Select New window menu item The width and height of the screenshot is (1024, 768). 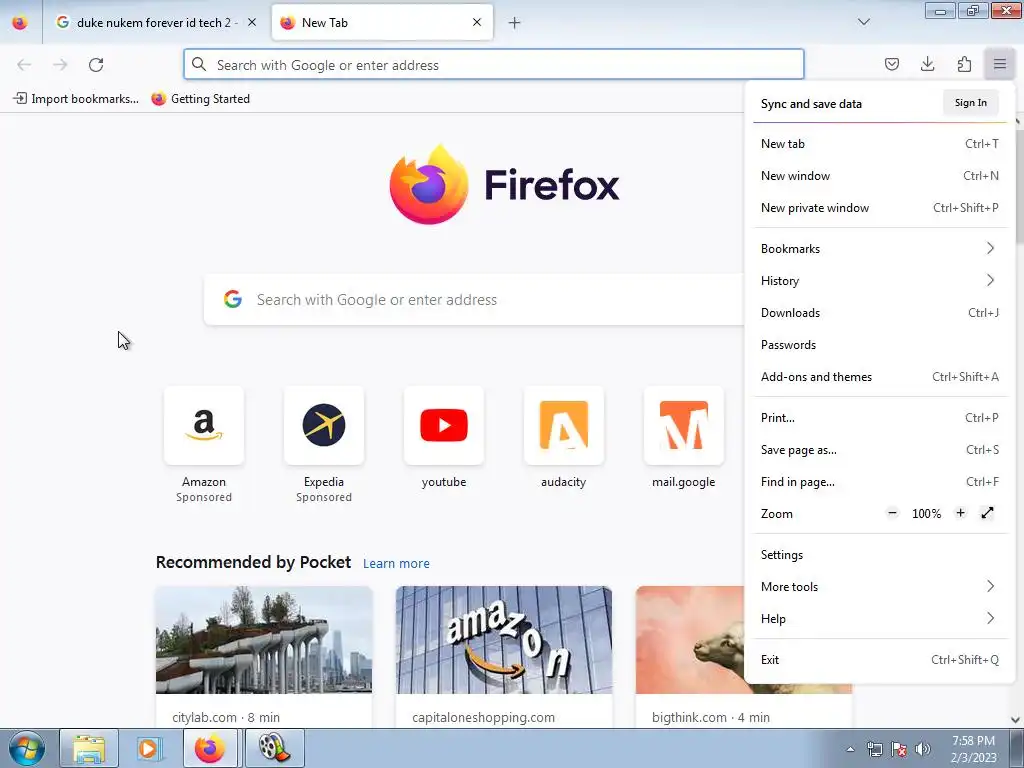(880, 176)
